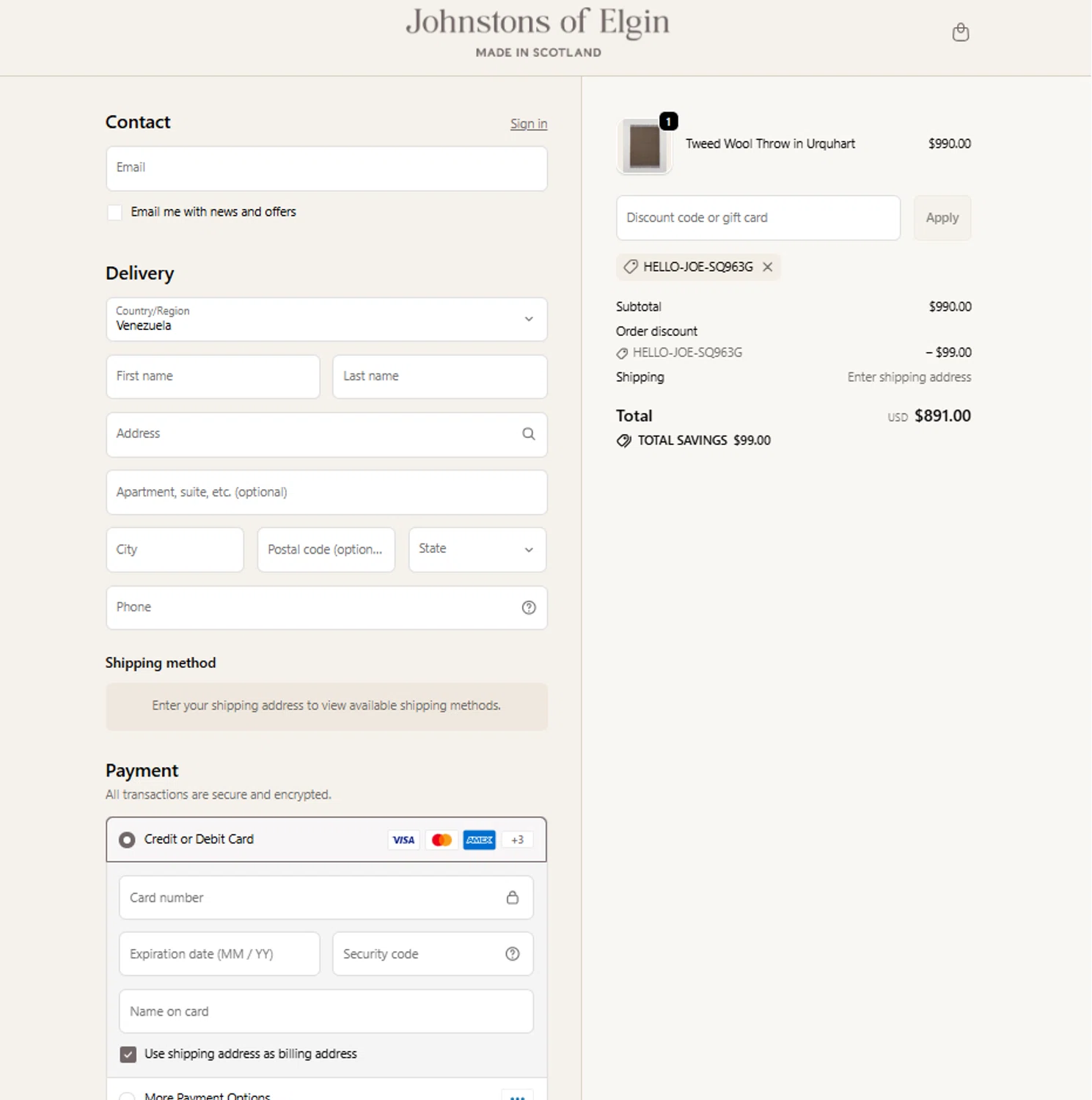Focus the Email input field
This screenshot has height=1100, width=1092.
[x=326, y=169]
